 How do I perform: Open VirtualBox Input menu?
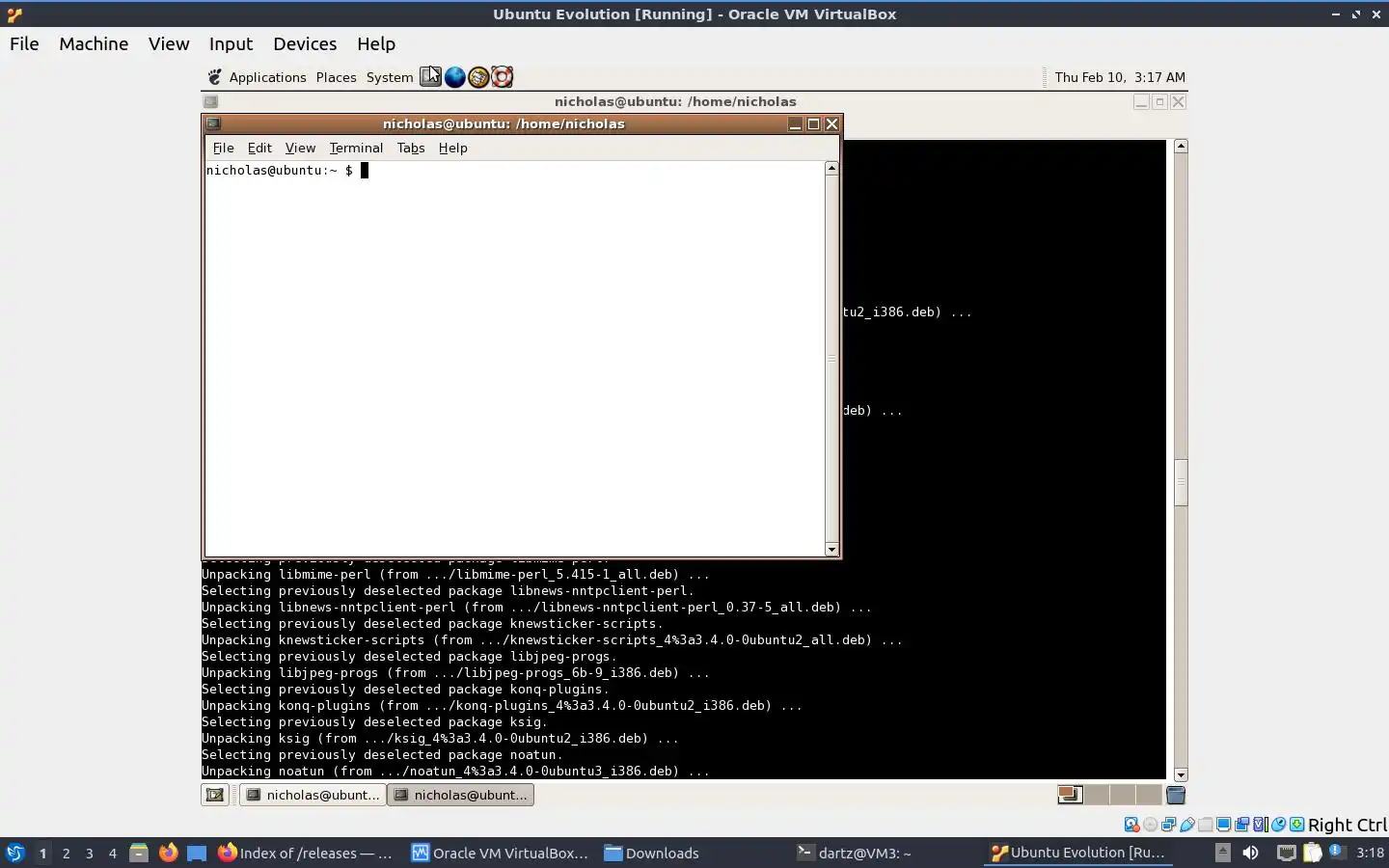click(231, 43)
